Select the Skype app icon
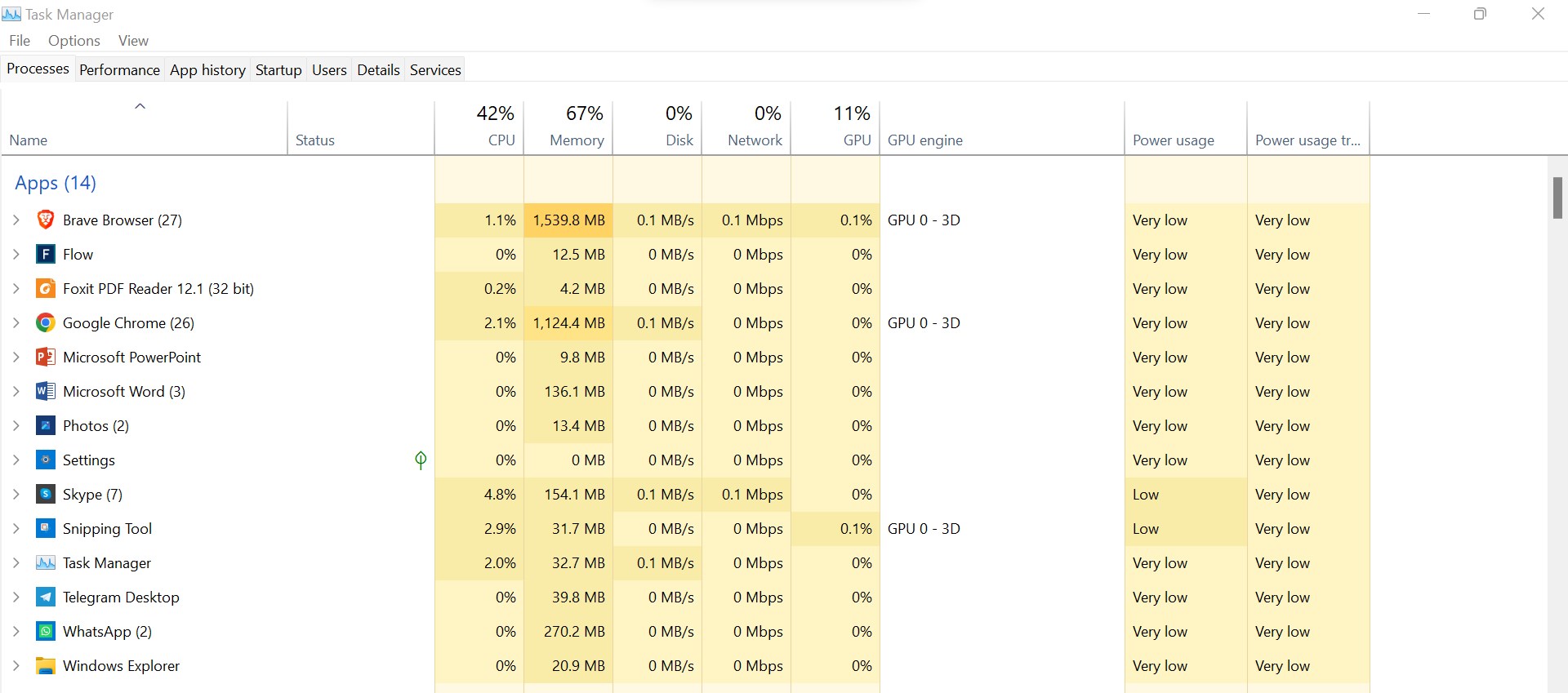The width and height of the screenshot is (1568, 693). (x=46, y=494)
